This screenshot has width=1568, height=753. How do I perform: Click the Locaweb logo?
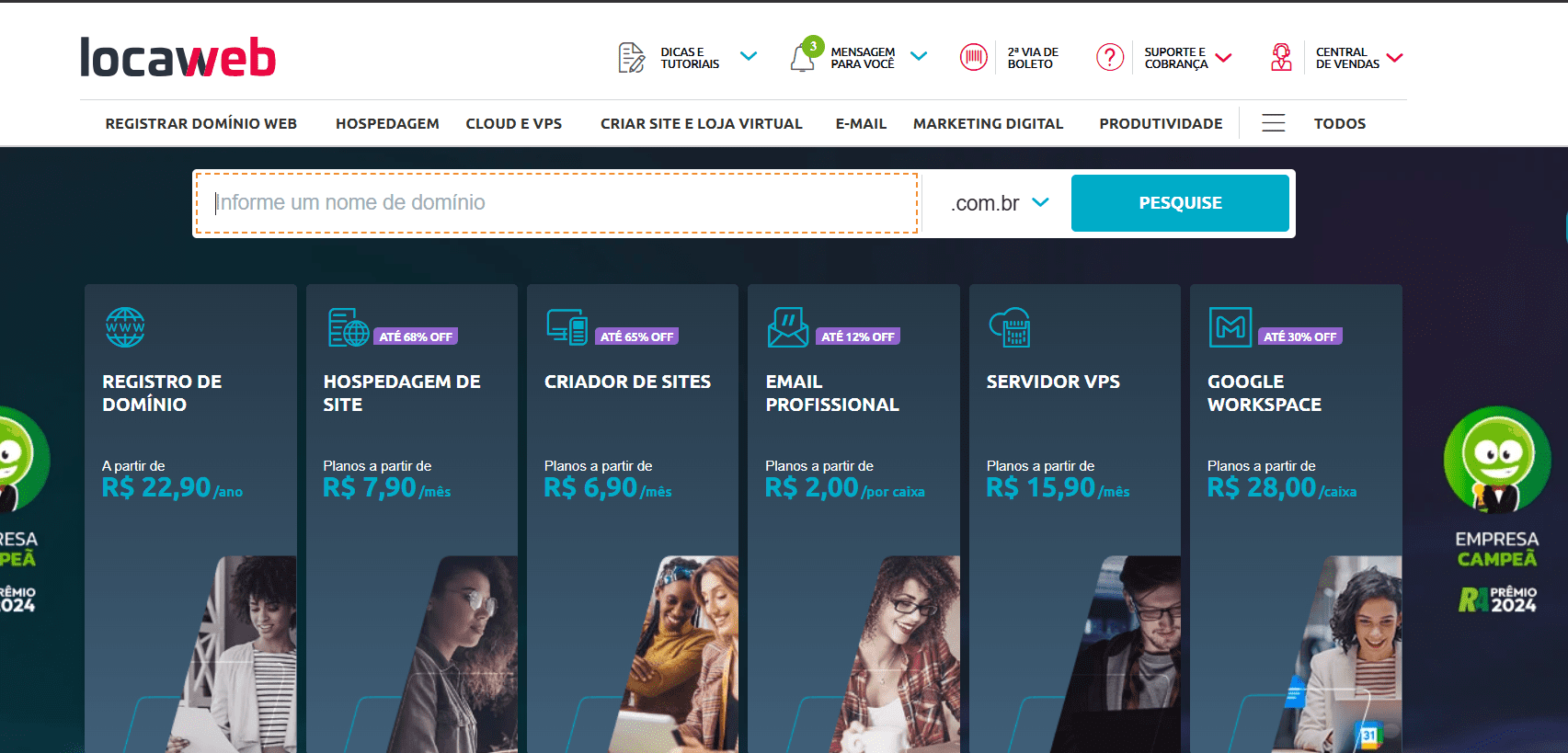(x=177, y=57)
